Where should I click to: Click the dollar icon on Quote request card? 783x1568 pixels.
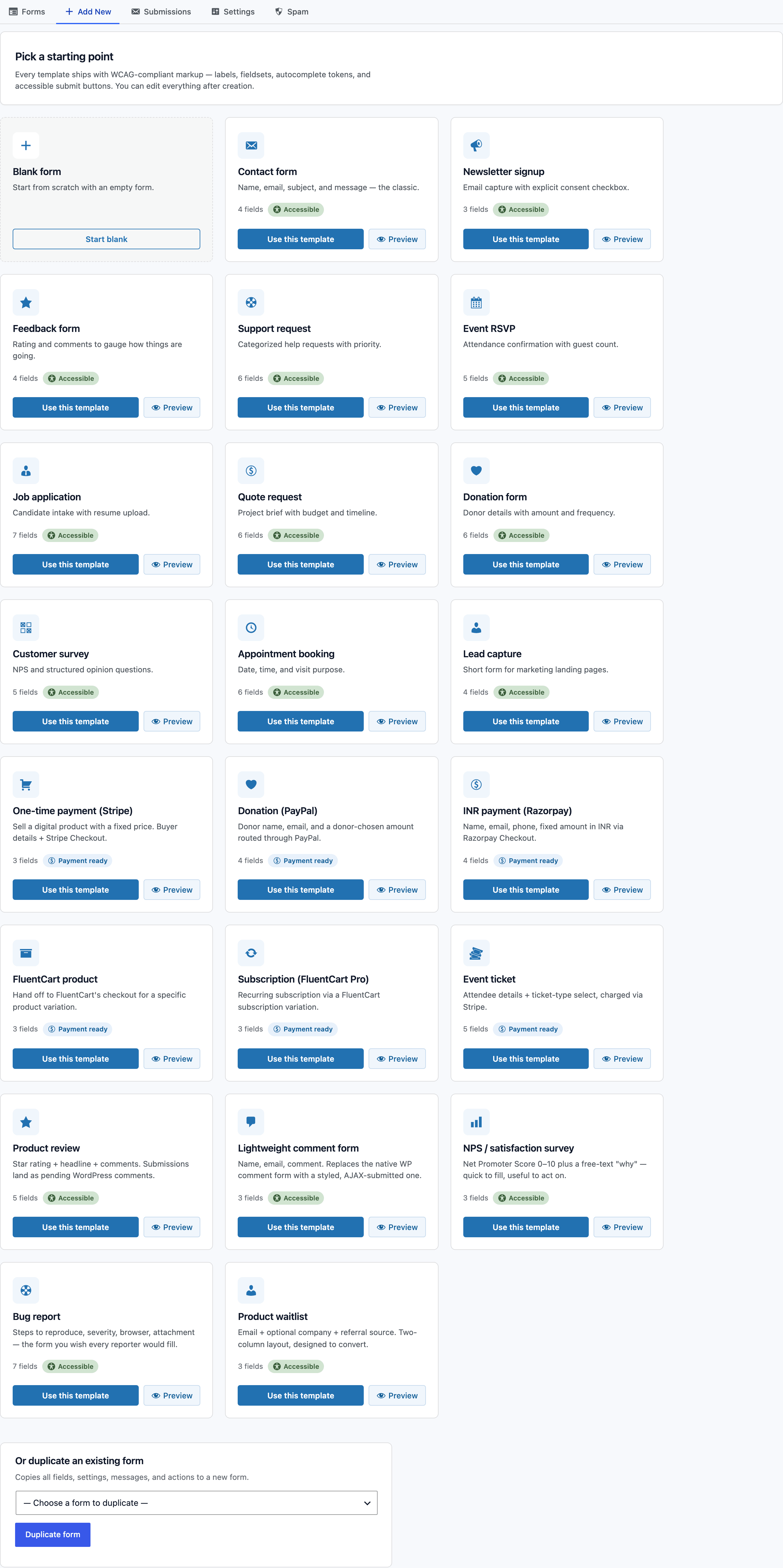coord(251,470)
